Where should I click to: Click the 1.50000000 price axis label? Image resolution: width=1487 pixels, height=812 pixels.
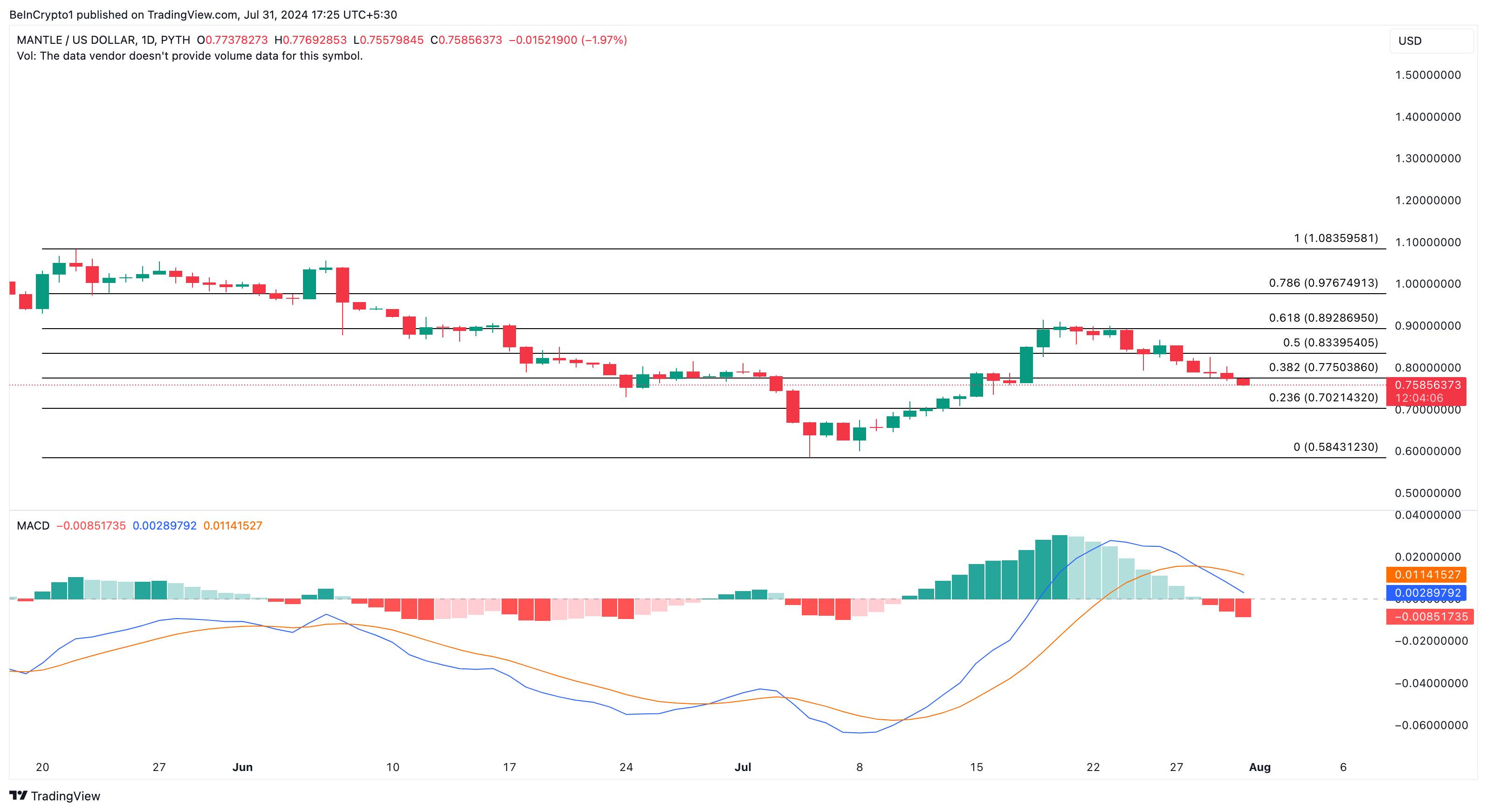(1427, 75)
